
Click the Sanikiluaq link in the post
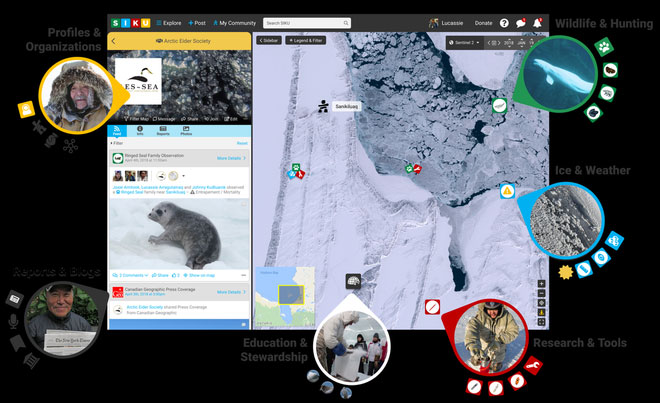coord(175,192)
